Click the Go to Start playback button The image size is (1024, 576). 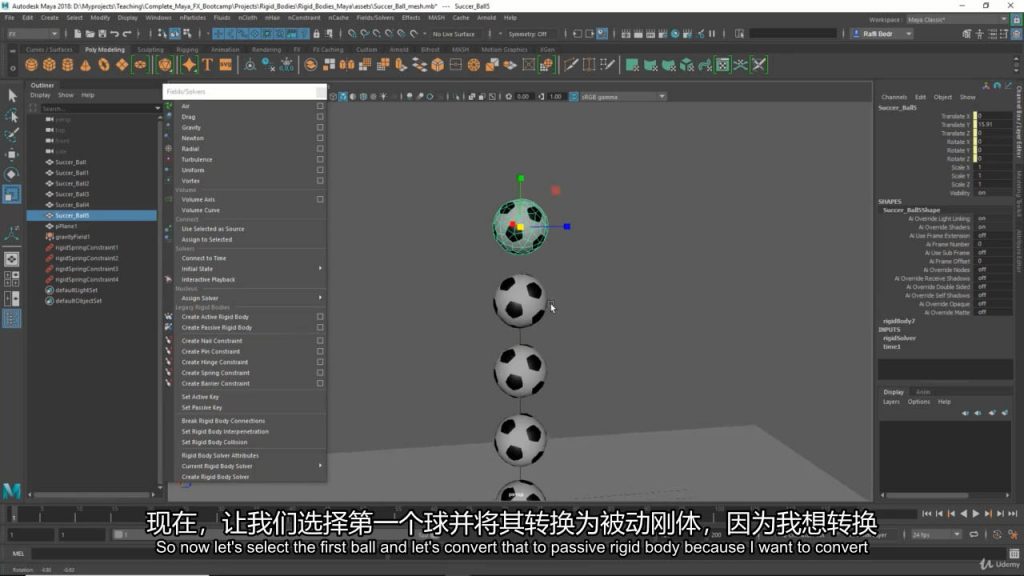926,514
